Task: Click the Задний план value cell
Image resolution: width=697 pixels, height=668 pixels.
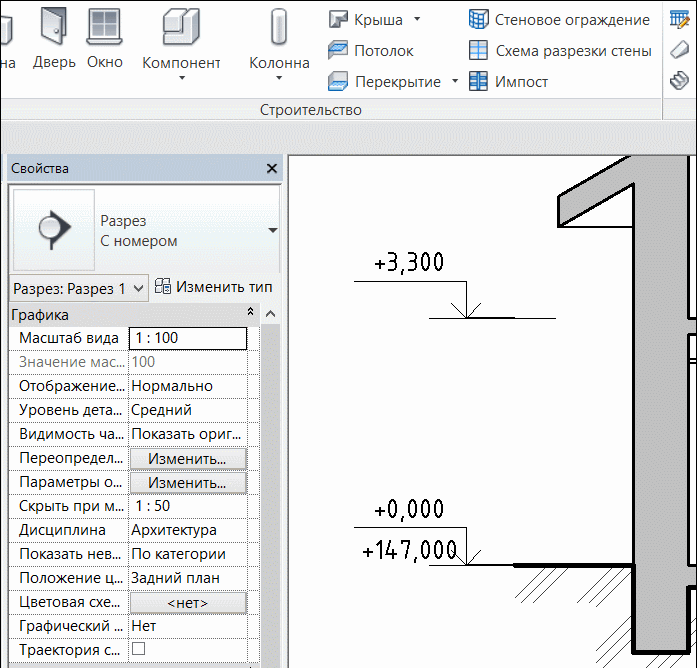Action: 188,578
